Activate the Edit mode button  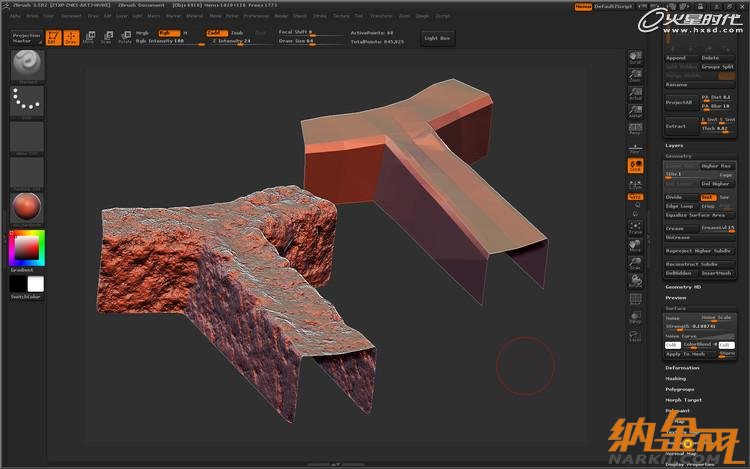tap(53, 38)
